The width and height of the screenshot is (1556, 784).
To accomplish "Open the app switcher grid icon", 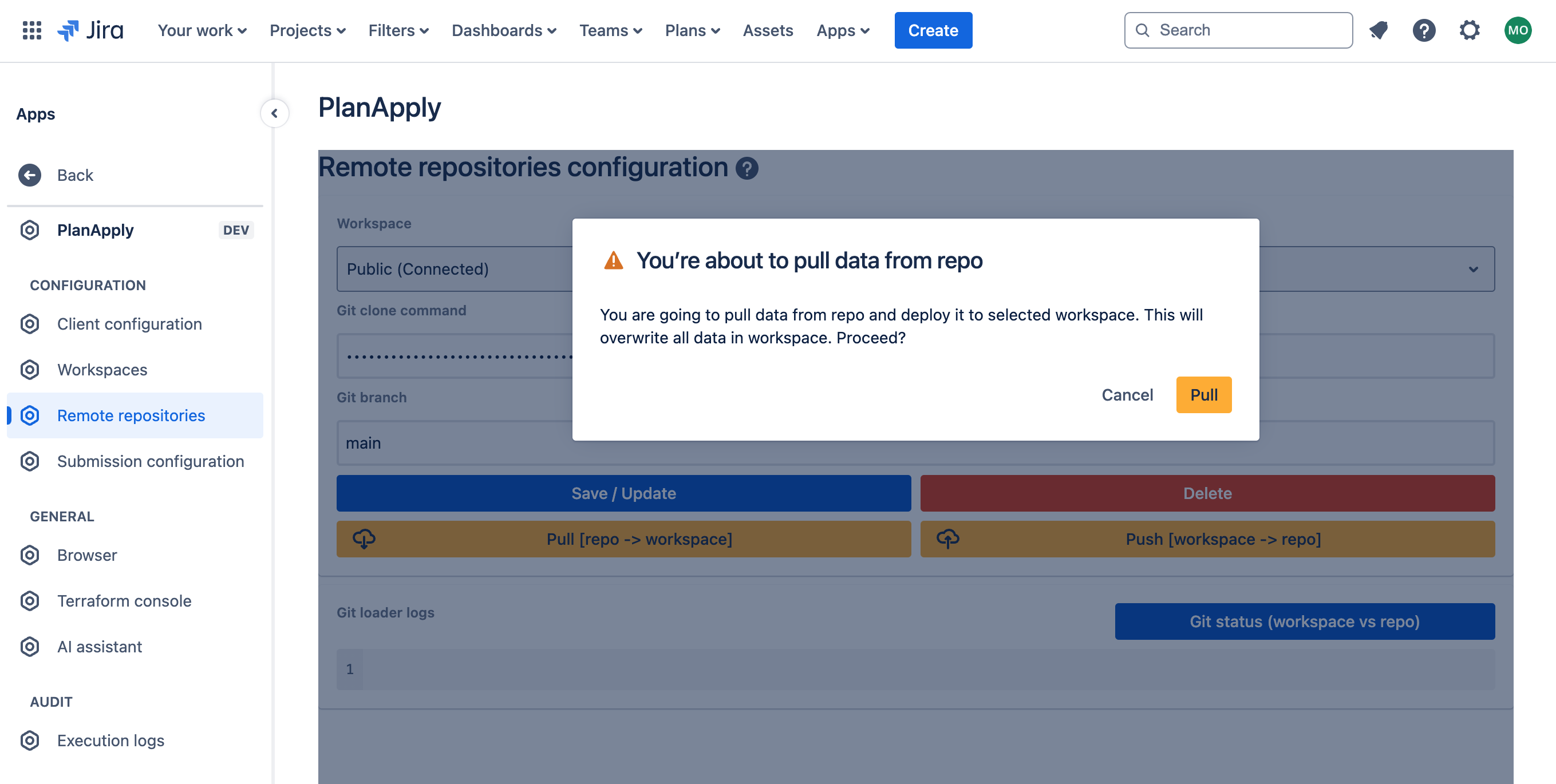I will pos(31,30).
